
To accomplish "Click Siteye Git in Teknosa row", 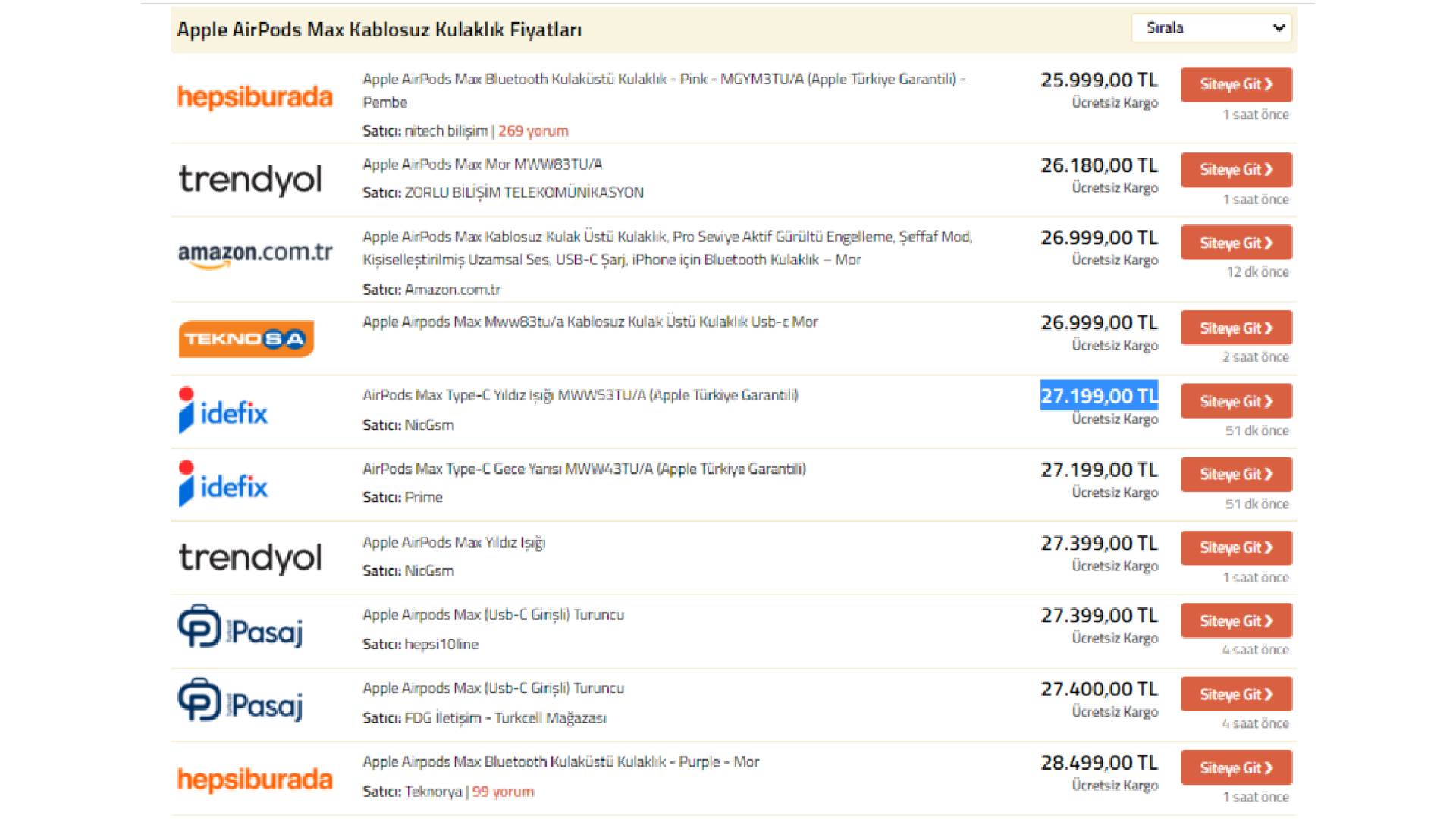I will coord(1236,328).
